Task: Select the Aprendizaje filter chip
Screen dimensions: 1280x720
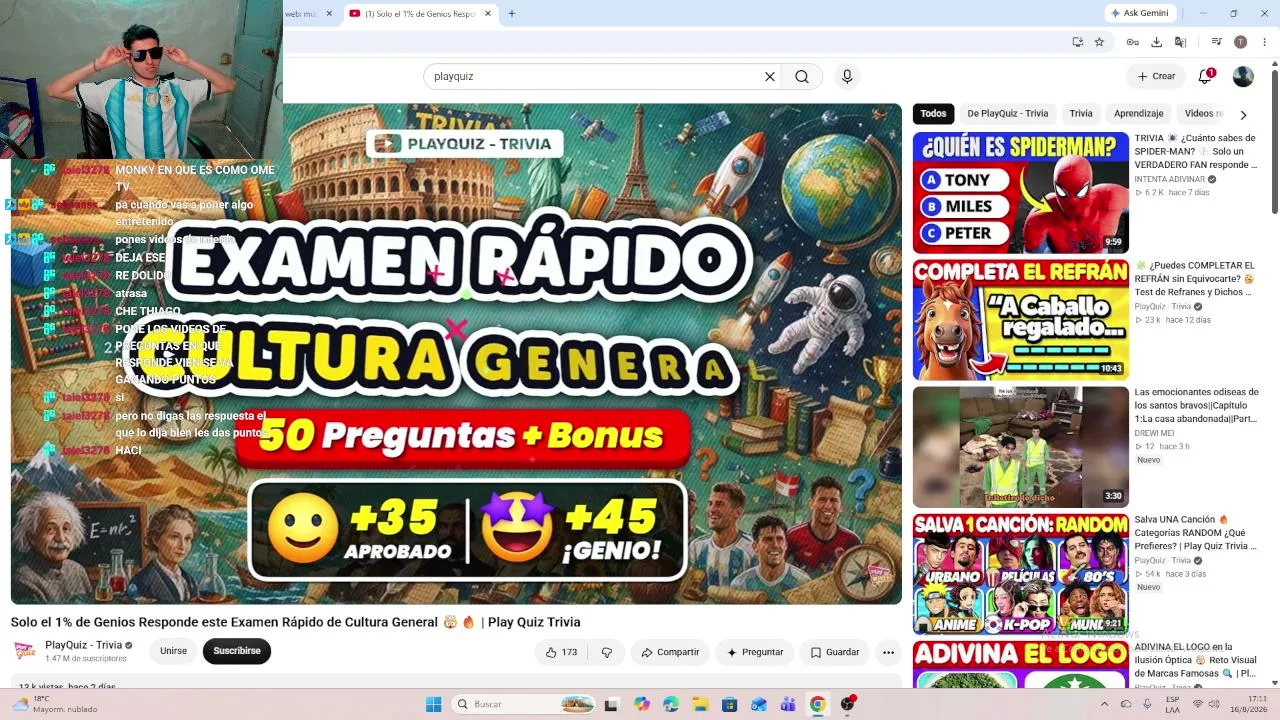Action: coord(1138,114)
